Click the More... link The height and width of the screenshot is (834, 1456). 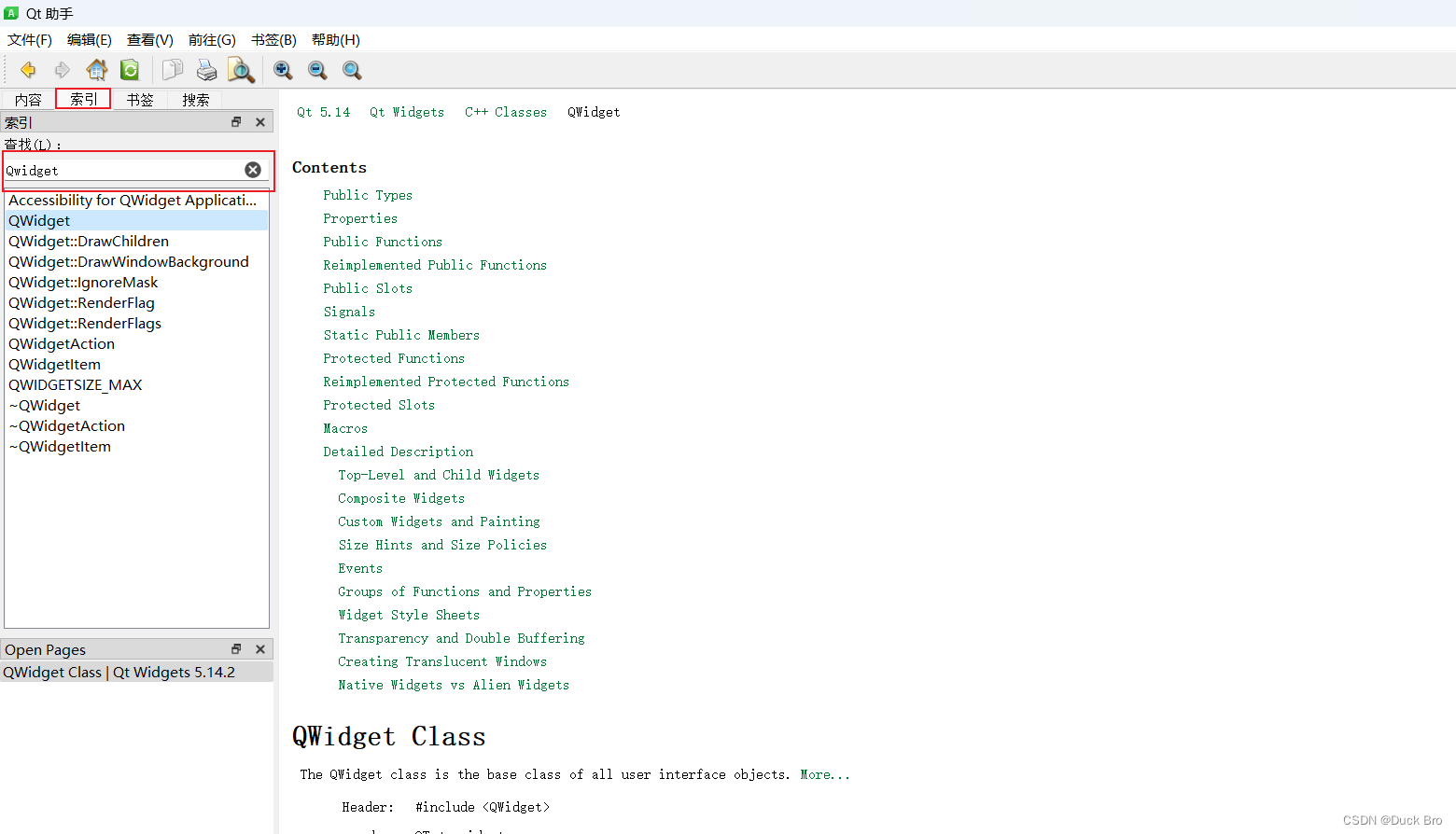(x=825, y=774)
